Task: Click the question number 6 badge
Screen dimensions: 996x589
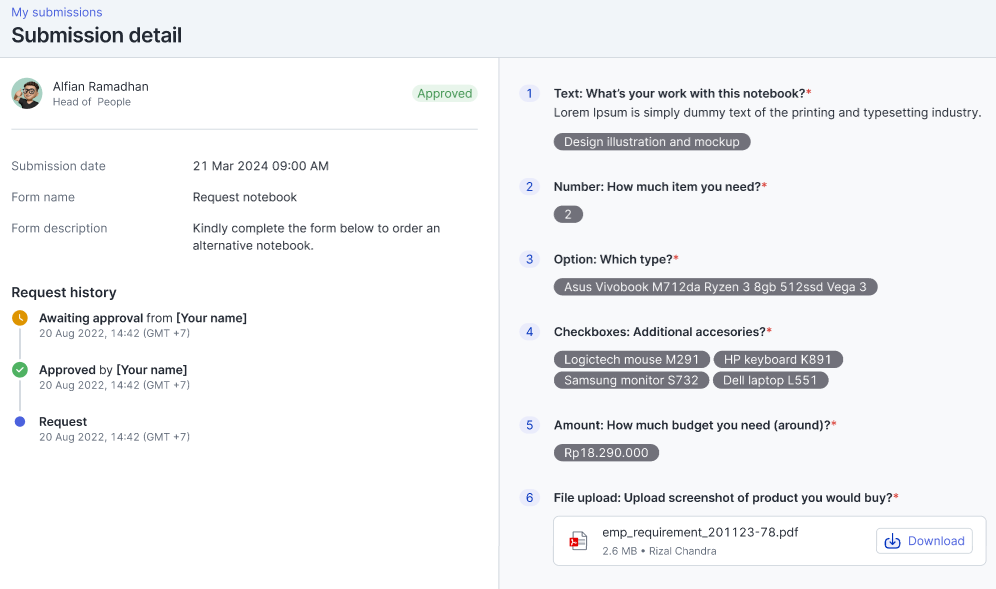Action: point(529,498)
